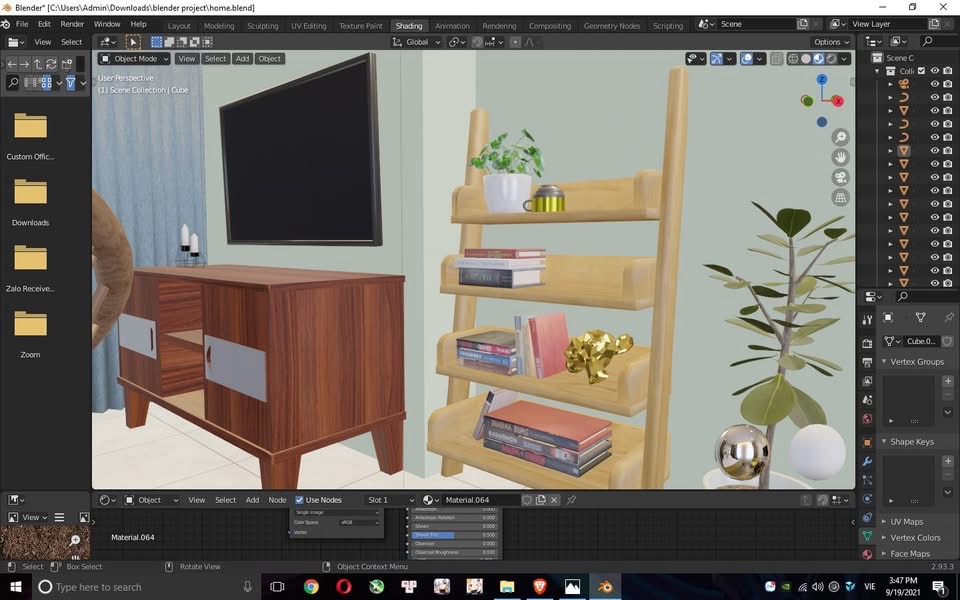Collapse the Vertex Groups panel

coord(884,362)
